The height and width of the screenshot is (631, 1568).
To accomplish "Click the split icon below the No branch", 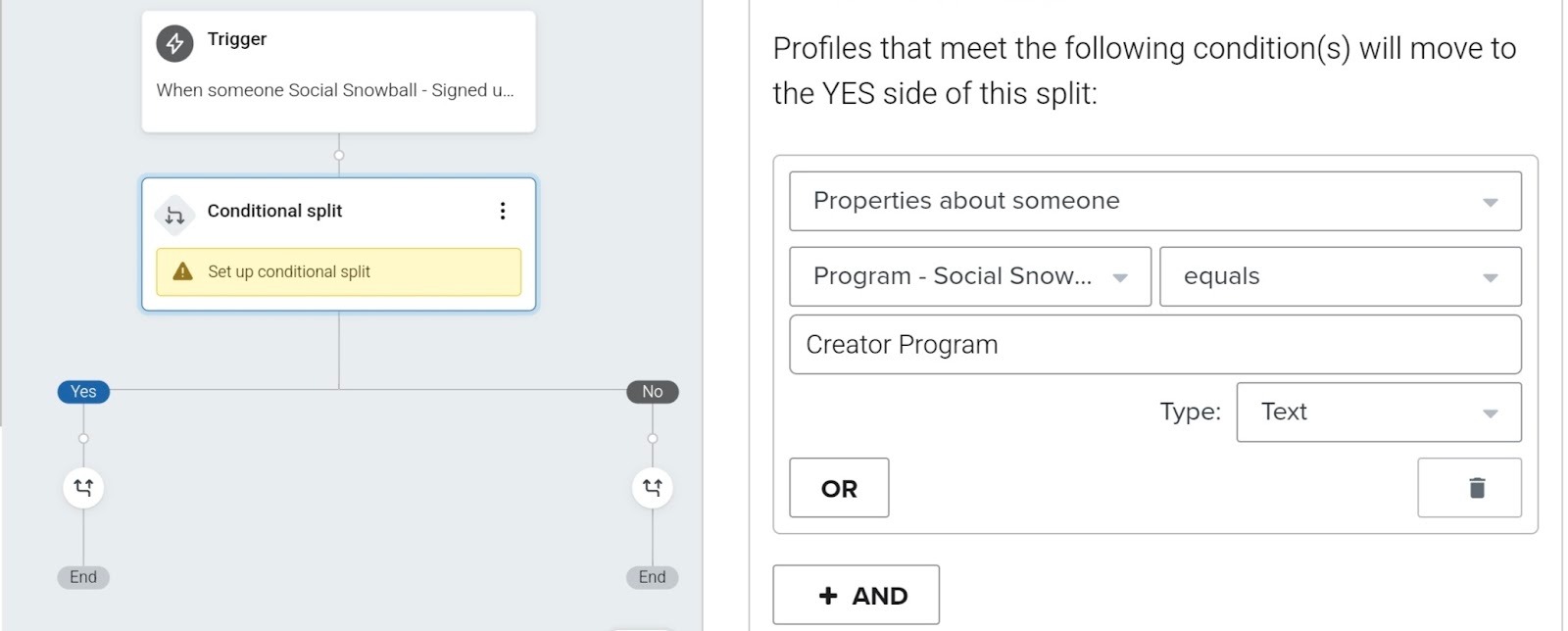I will pyautogui.click(x=652, y=487).
